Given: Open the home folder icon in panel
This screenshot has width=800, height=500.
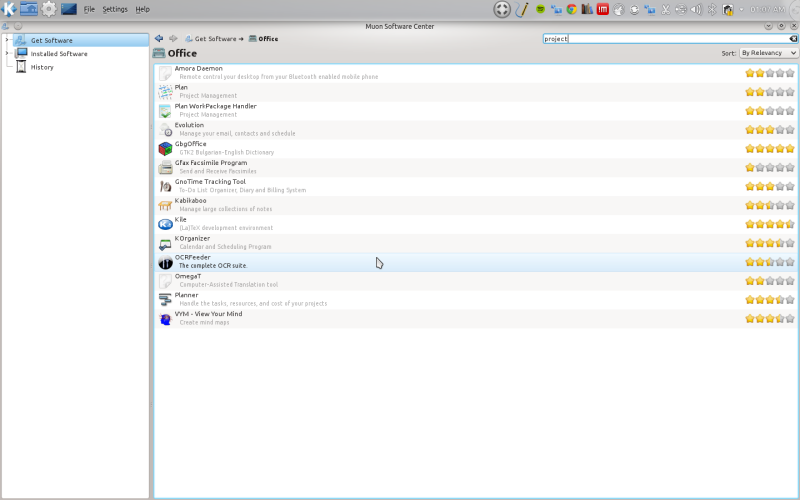Looking at the screenshot, I should click(x=29, y=9).
